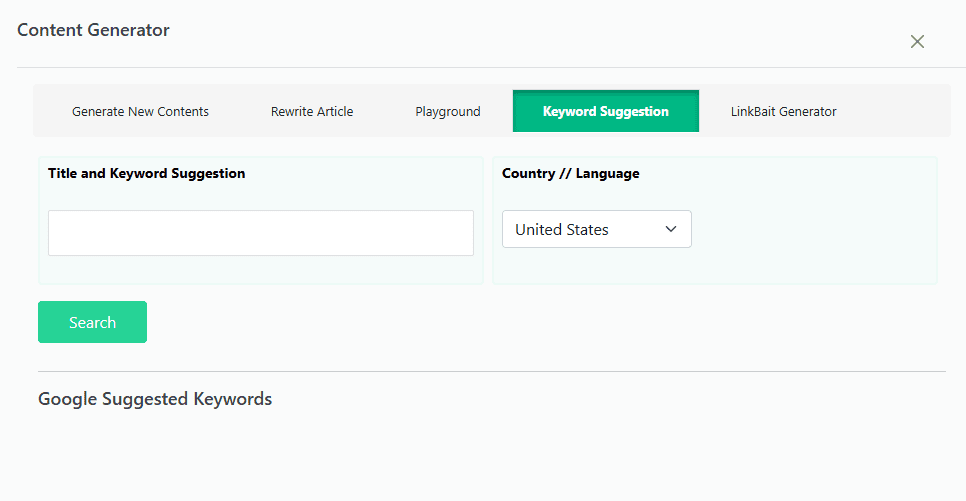The width and height of the screenshot is (966, 501).
Task: Focus the Title and Keyword Suggestion text box
Action: 261,233
